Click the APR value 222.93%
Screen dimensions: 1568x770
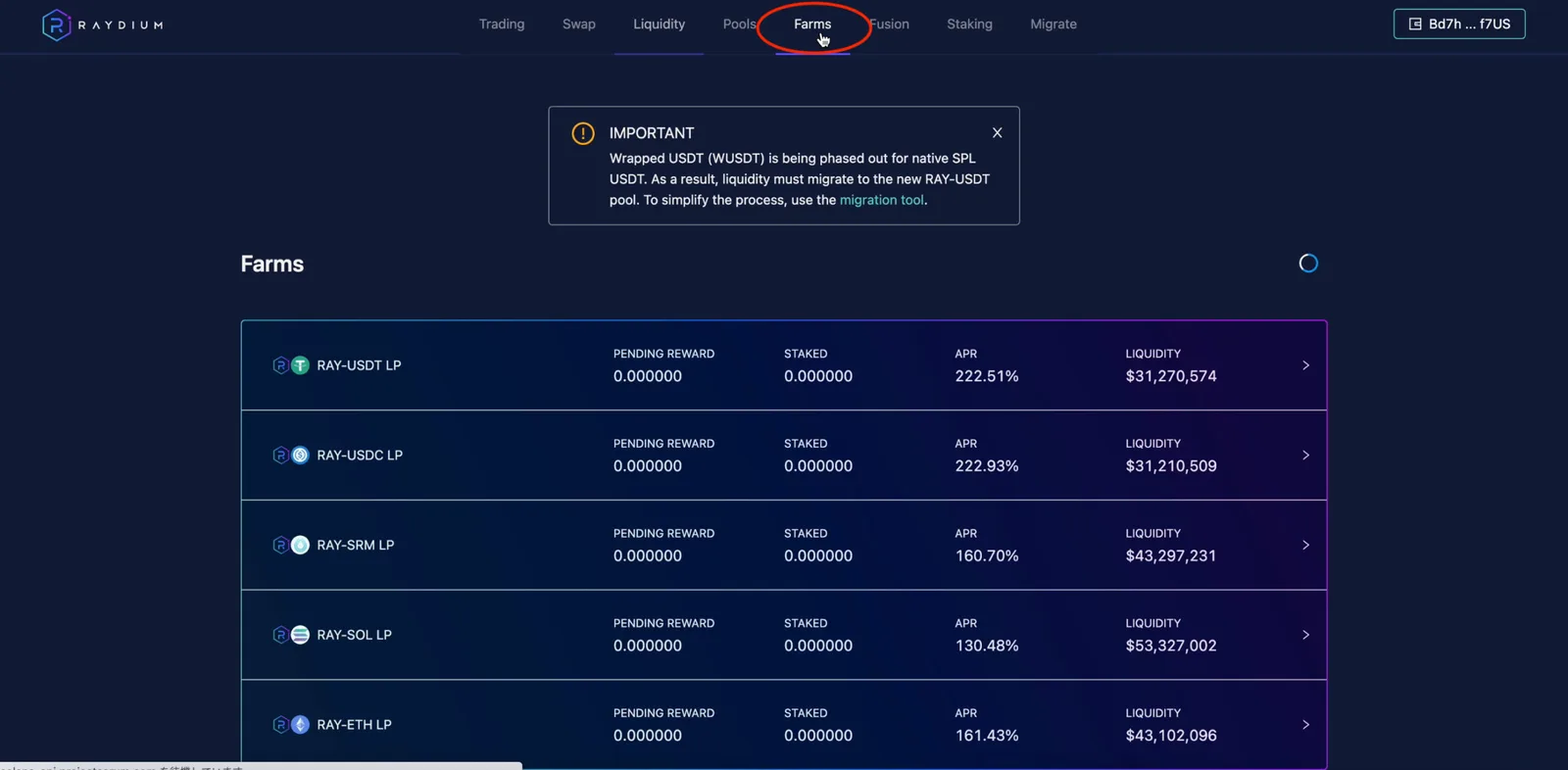(987, 466)
